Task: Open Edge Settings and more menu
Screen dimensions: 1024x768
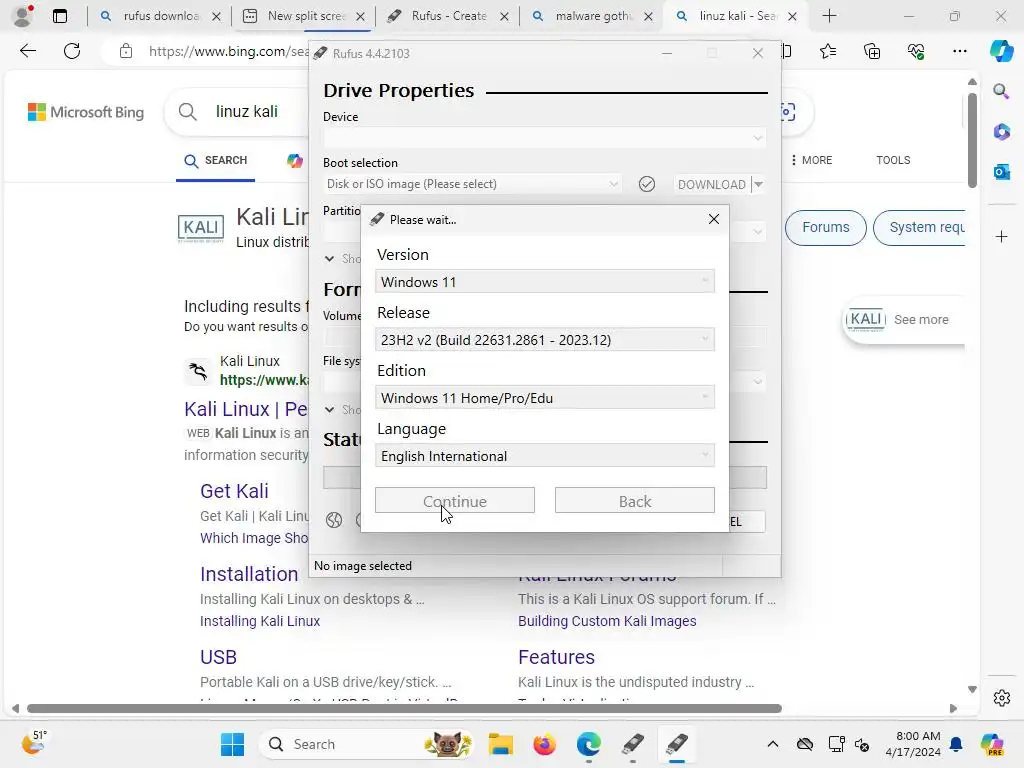Action: coord(959,51)
